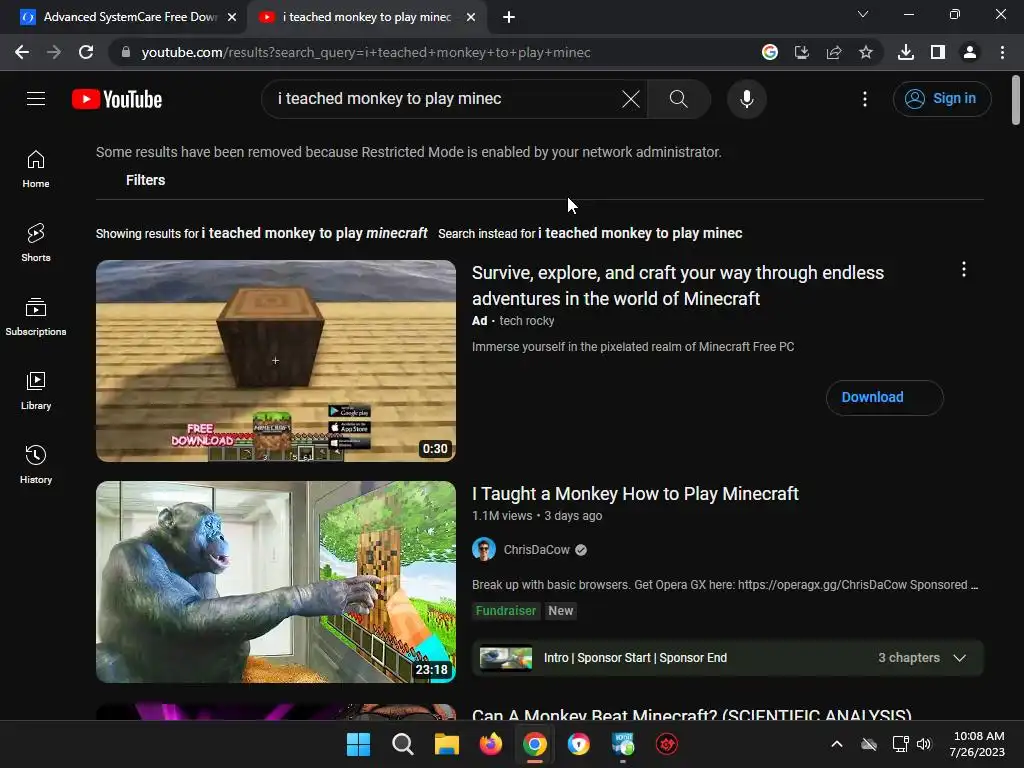Image resolution: width=1024 pixels, height=768 pixels.
Task: Open Shorts in sidebar
Action: [36, 242]
